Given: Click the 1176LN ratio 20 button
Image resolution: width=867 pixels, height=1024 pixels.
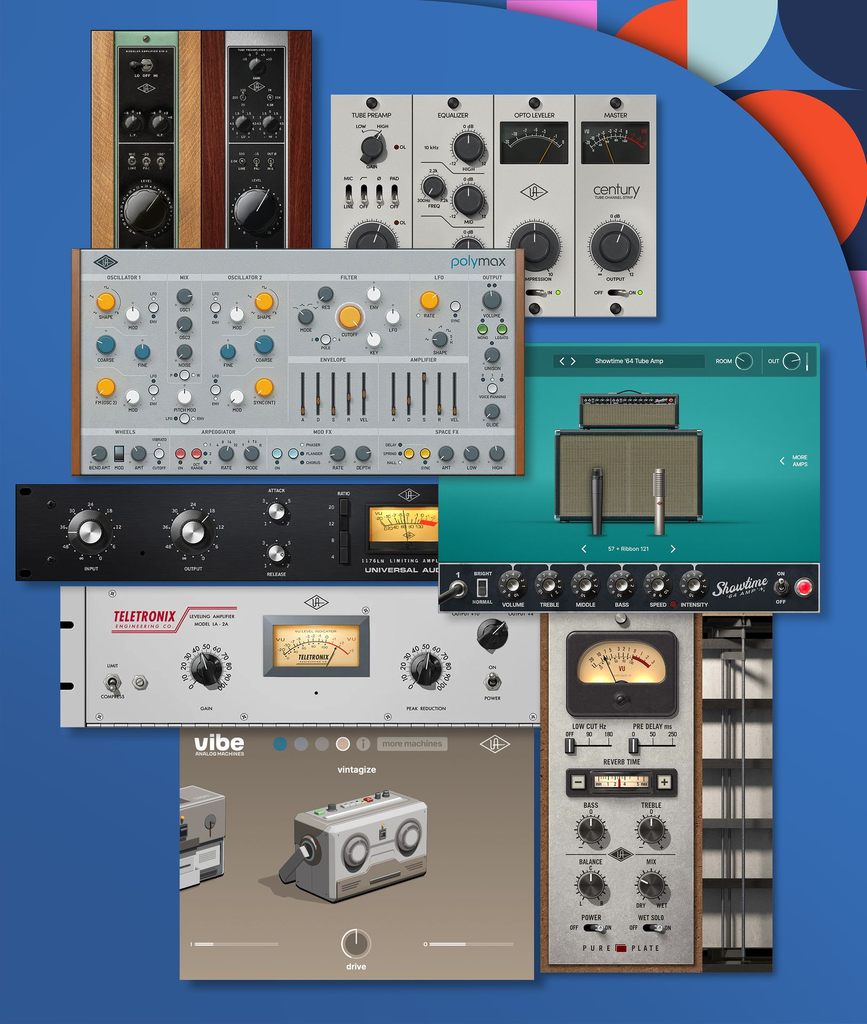Looking at the screenshot, I should click(343, 507).
